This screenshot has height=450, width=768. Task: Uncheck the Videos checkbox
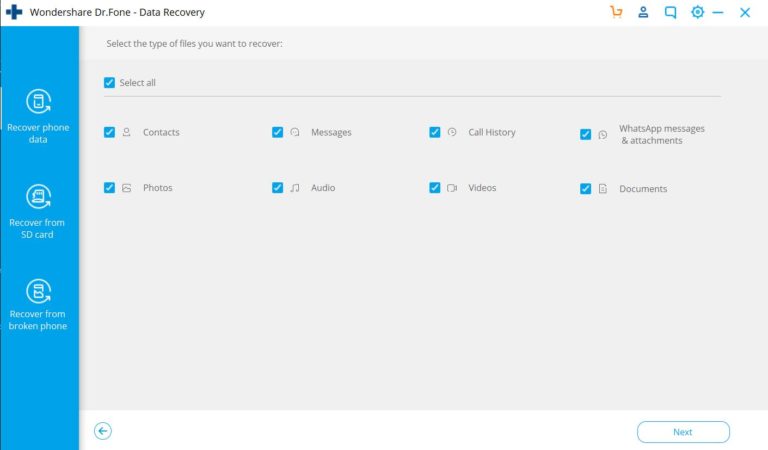tap(434, 188)
